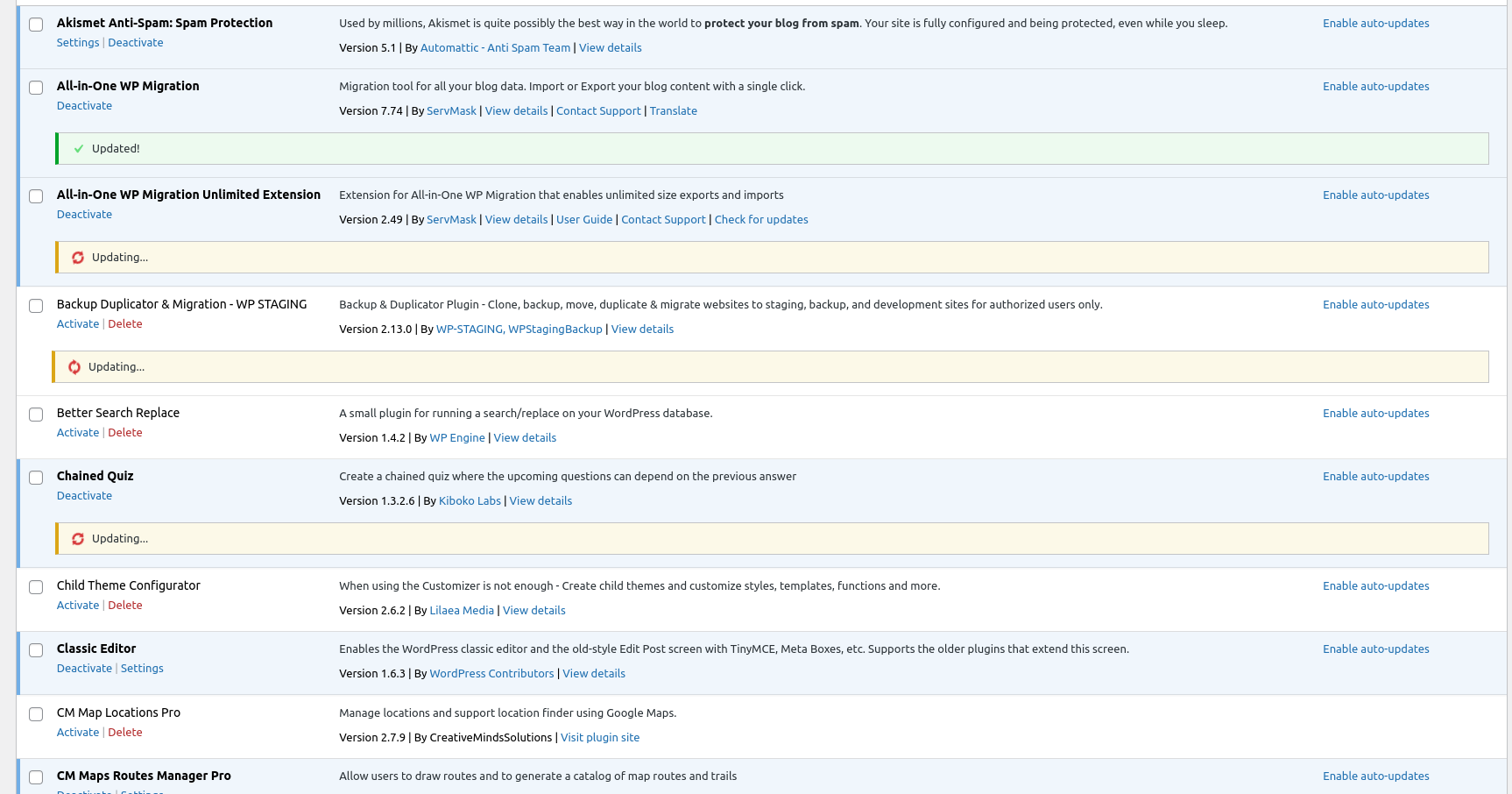Open the User Guide for Unlimited Extension
The image size is (1512, 794).
coord(584,220)
